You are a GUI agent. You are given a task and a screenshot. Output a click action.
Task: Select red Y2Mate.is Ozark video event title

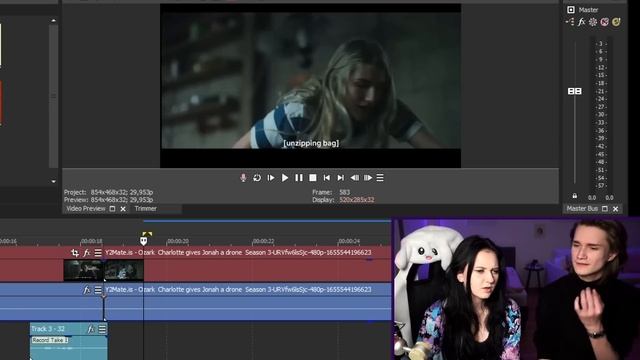pos(238,253)
